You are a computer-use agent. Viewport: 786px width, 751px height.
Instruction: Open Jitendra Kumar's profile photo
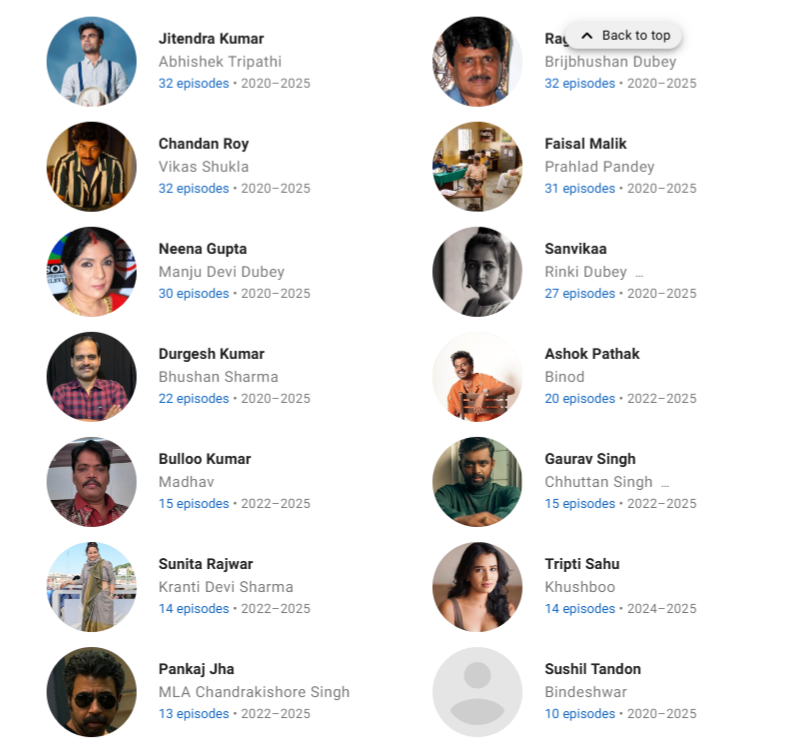point(91,62)
